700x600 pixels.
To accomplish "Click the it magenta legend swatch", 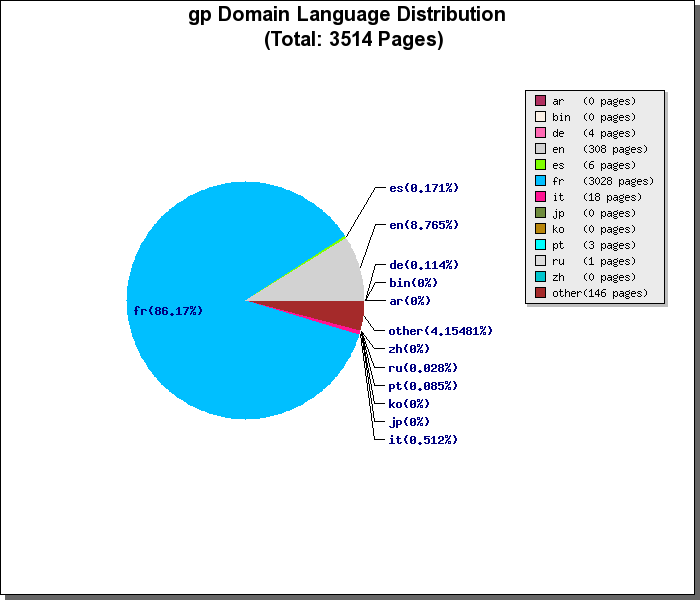I will pos(540,197).
